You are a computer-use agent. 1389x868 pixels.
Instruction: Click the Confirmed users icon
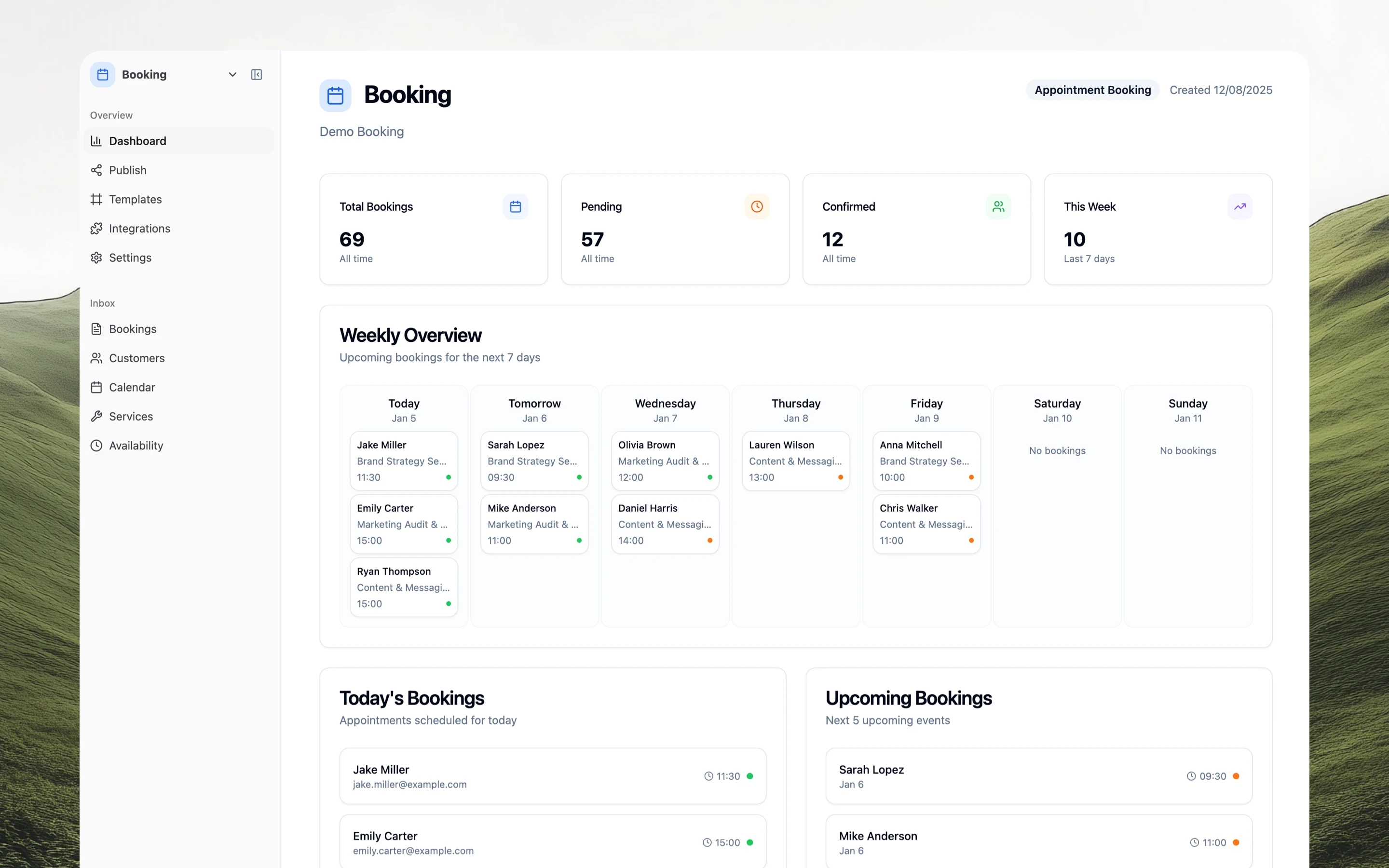[998, 207]
